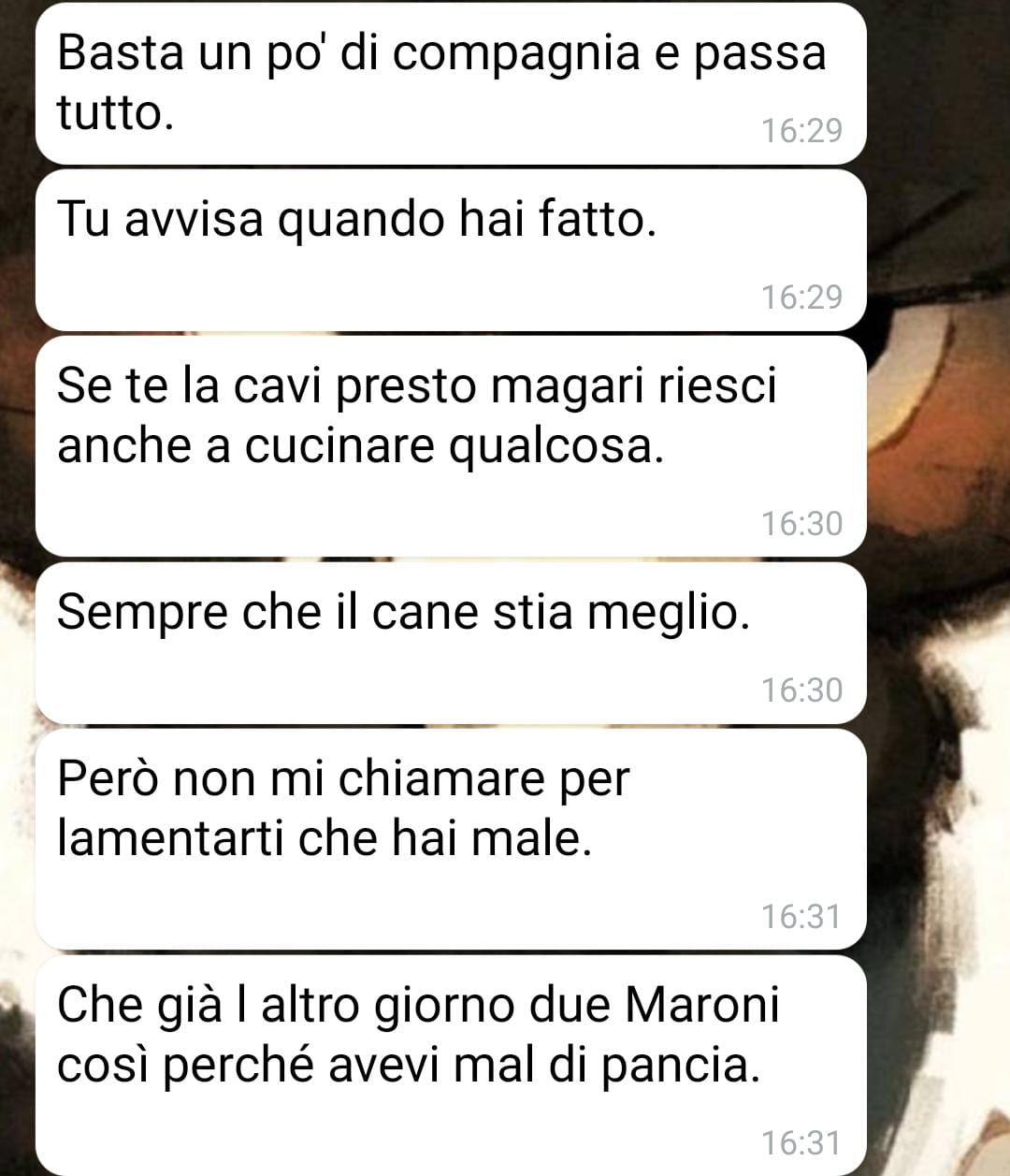Click the word 'avvisa' in second message
The width and height of the screenshot is (1010, 1176).
tap(194, 221)
